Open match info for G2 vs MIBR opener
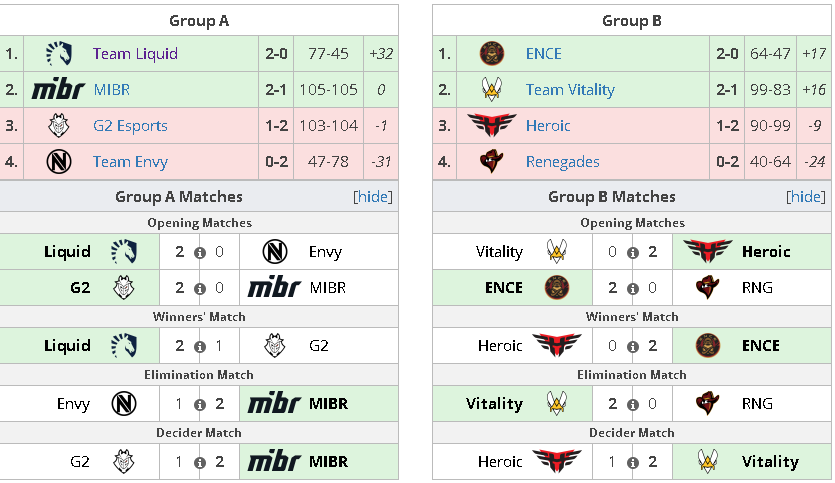This screenshot has height=483, width=835. (x=200, y=288)
